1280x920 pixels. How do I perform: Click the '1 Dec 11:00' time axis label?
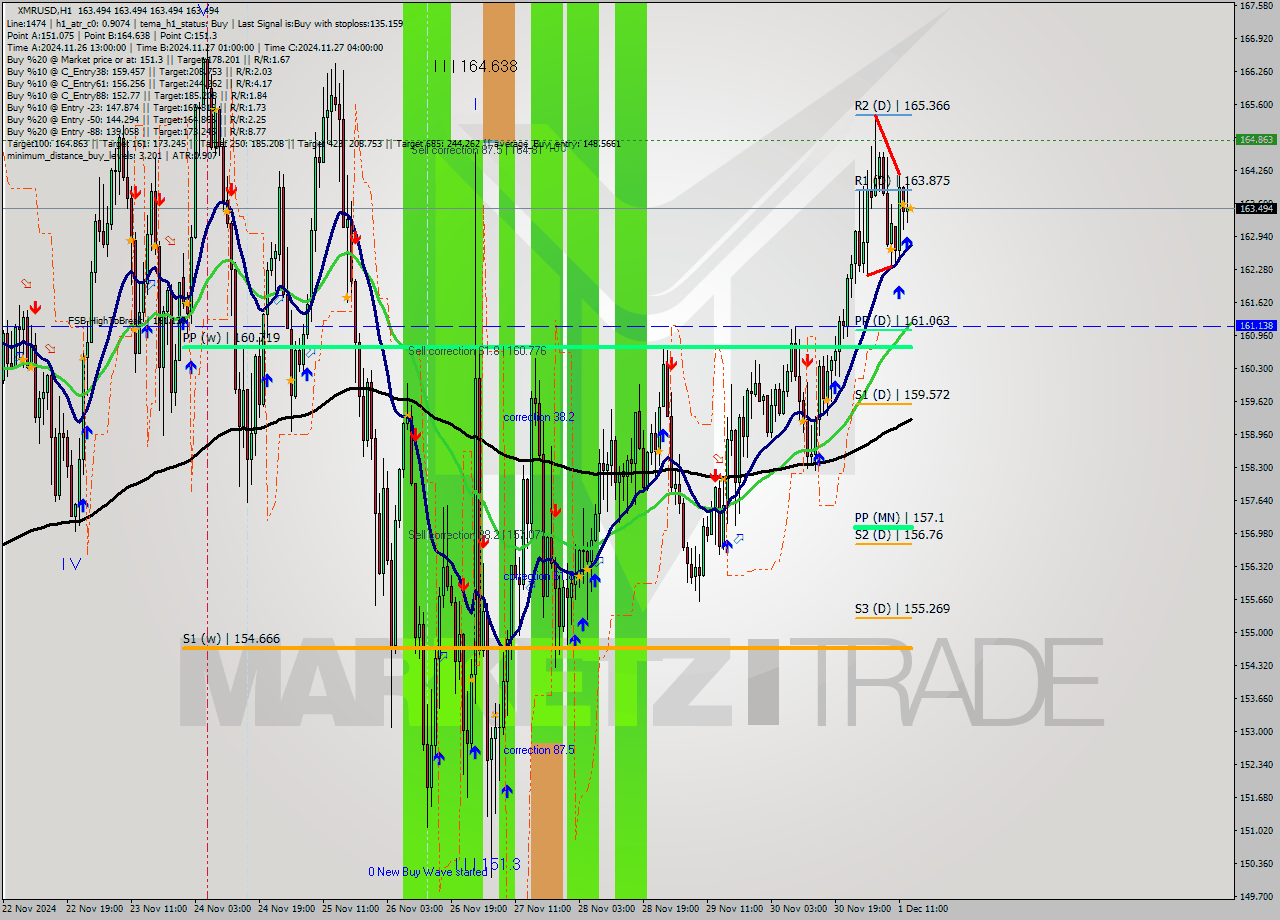coord(923,909)
